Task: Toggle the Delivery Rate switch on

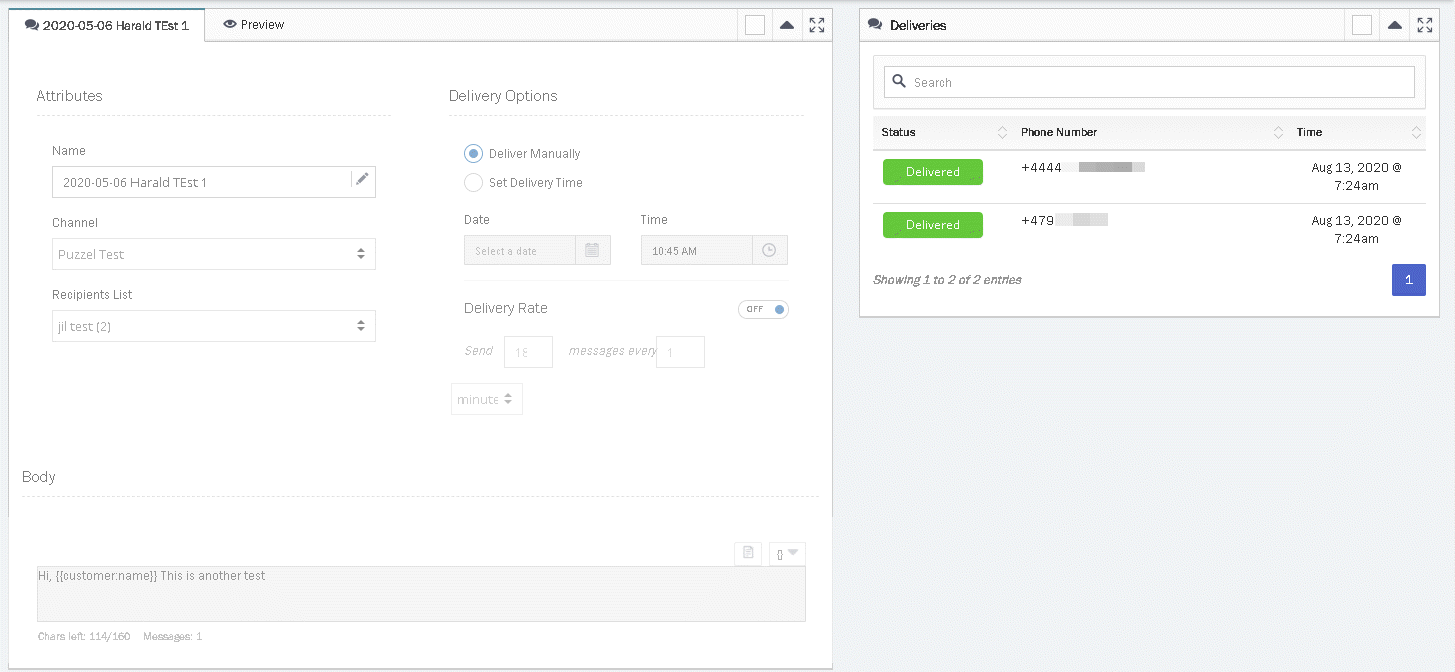Action: pos(764,309)
